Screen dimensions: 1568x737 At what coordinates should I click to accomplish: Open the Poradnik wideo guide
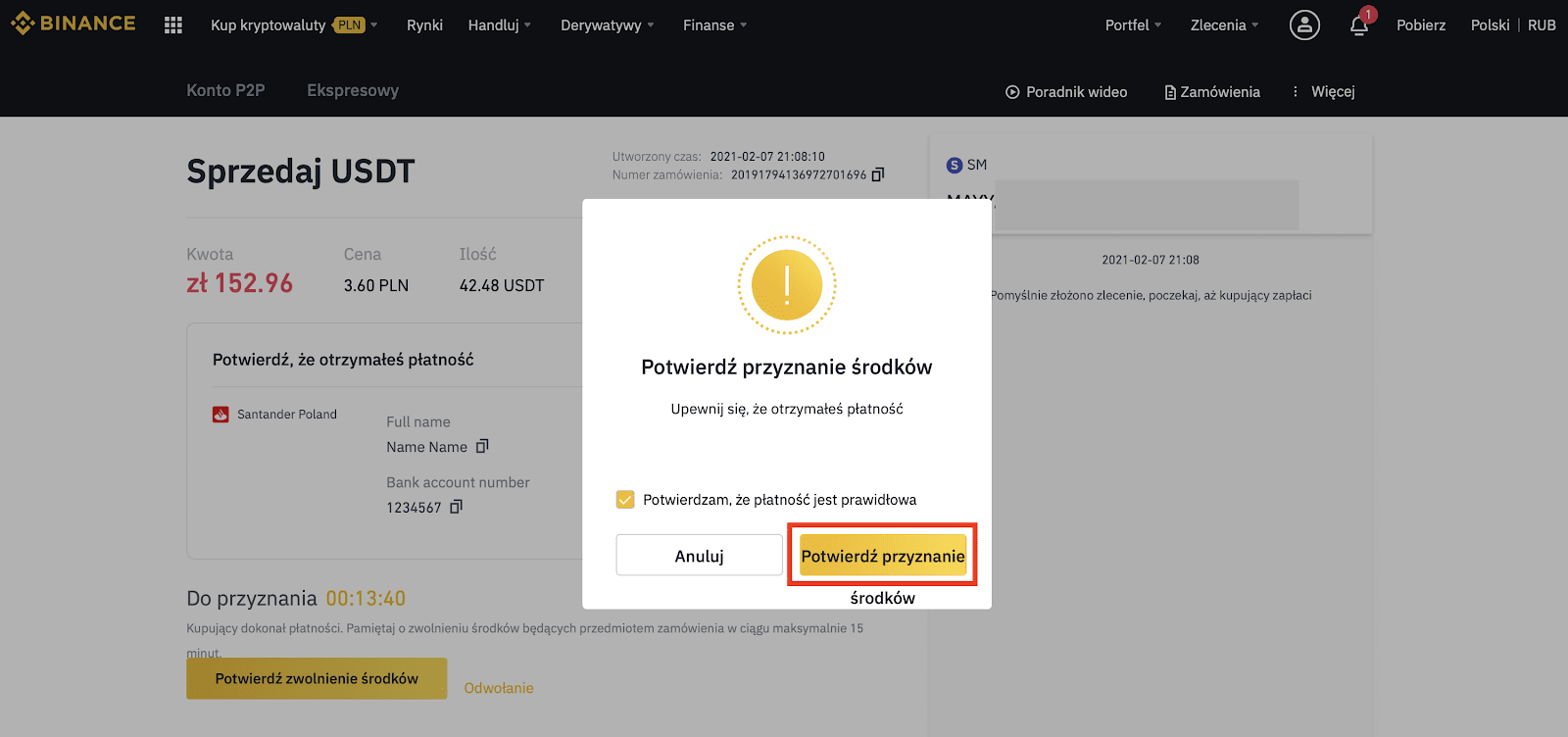(1066, 92)
